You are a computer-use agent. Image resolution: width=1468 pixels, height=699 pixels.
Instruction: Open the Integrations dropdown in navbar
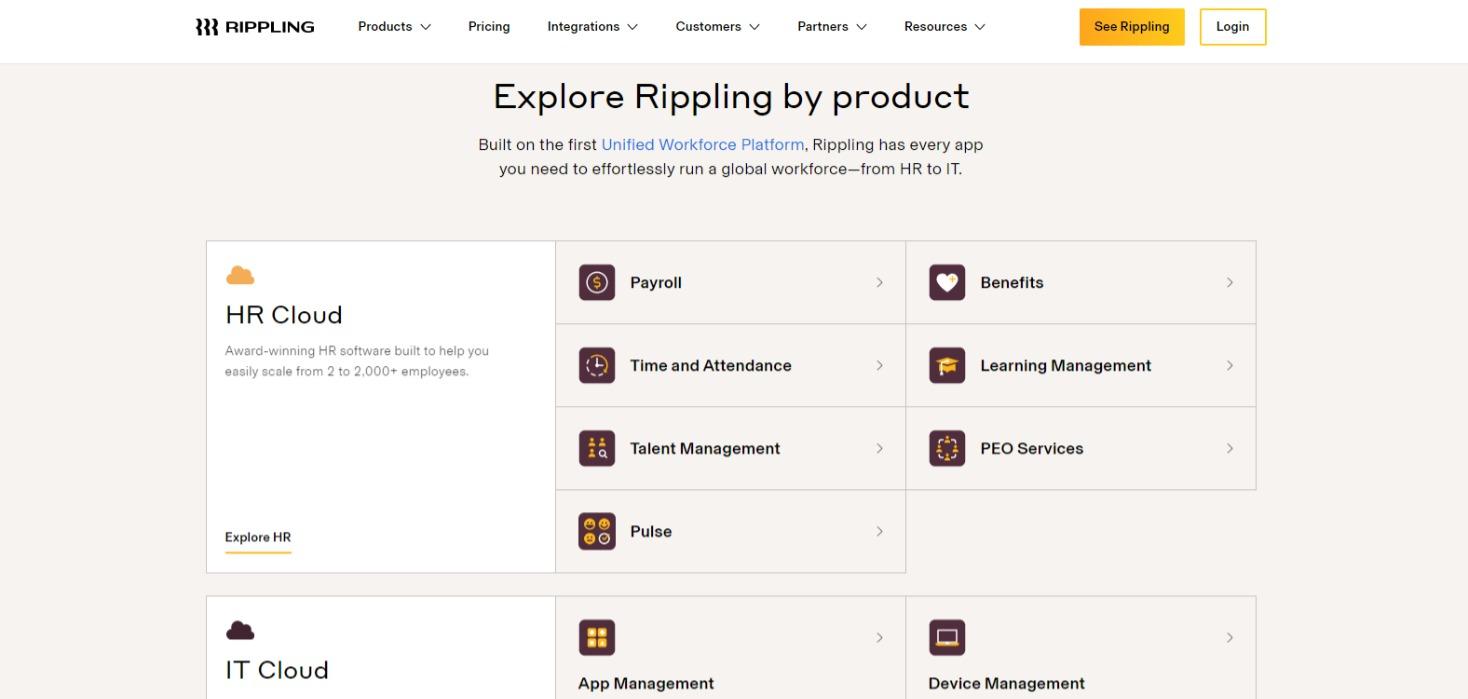tap(592, 27)
